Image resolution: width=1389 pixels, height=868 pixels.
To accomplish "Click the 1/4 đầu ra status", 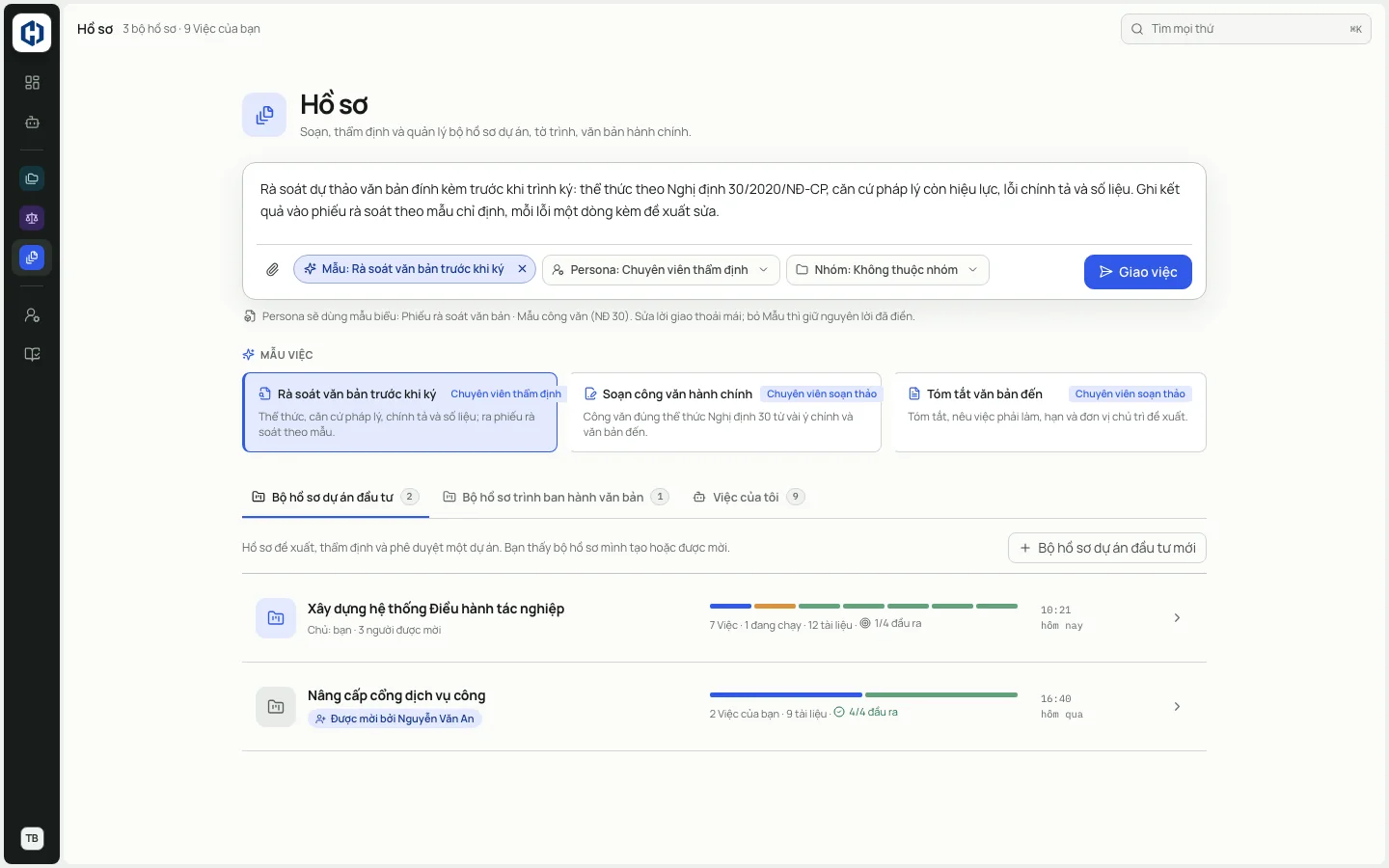I will pyautogui.click(x=890, y=624).
